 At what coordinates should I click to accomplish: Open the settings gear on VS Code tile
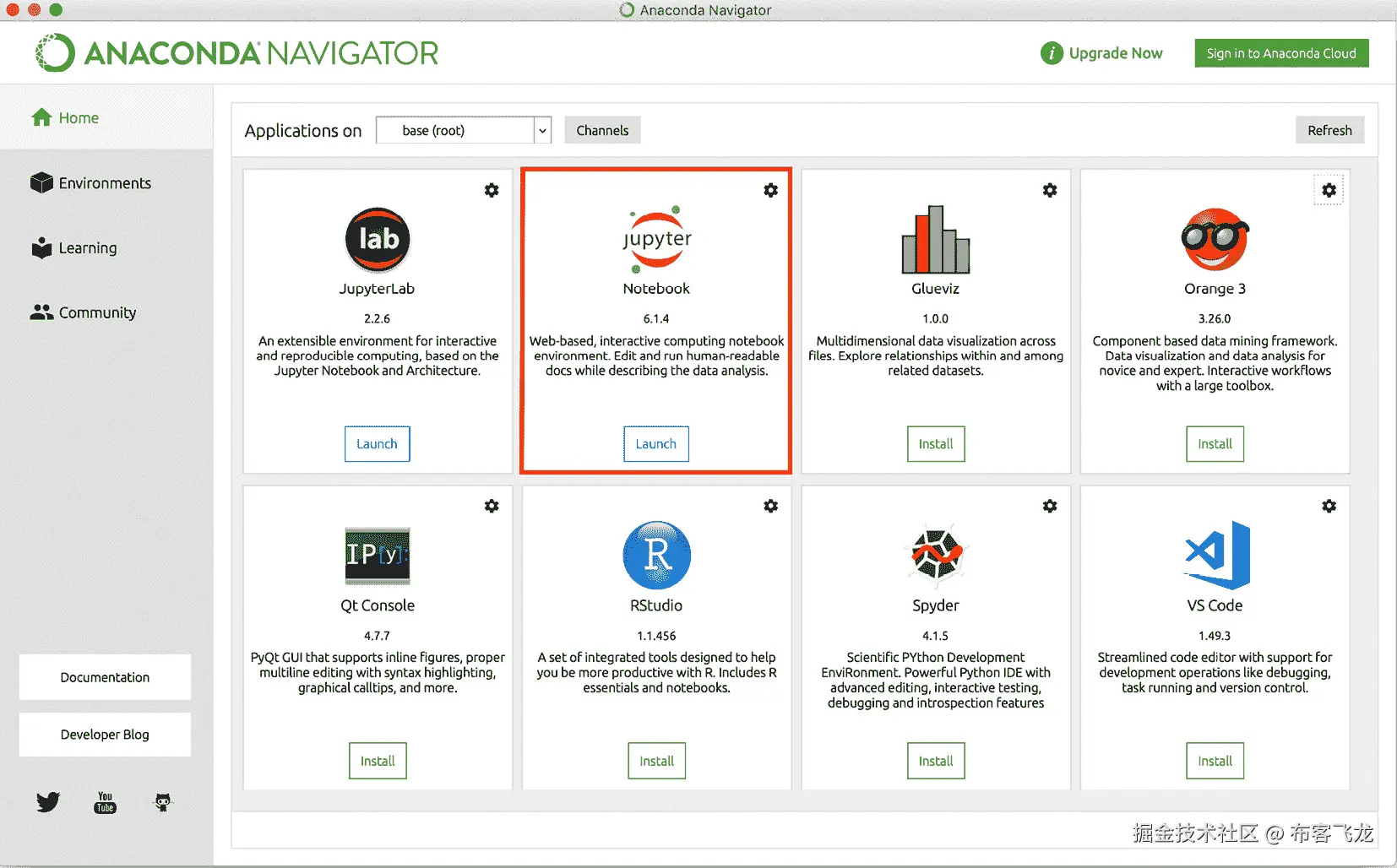[x=1329, y=506]
